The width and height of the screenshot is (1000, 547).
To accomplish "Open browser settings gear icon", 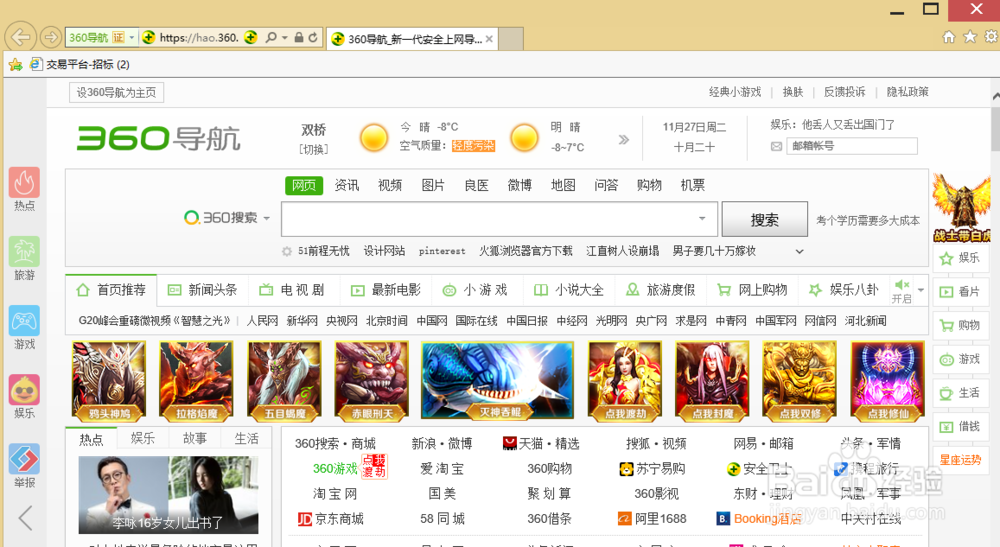I will pyautogui.click(x=991, y=37).
